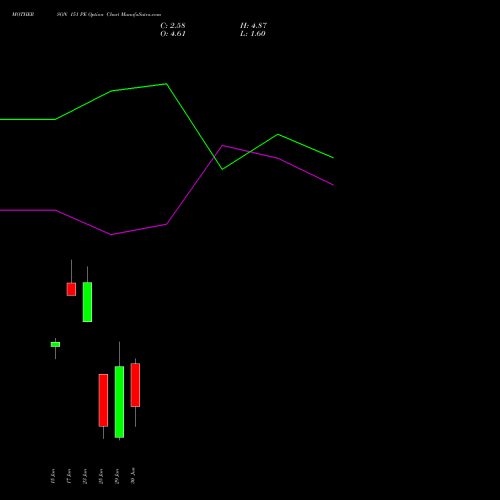
Task: Click the close value C: 2.58
Action: click(173, 26)
